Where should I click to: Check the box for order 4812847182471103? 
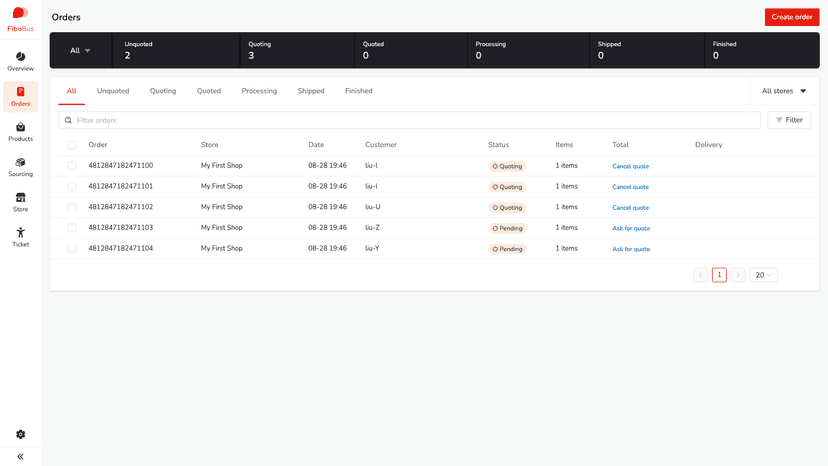click(x=72, y=228)
